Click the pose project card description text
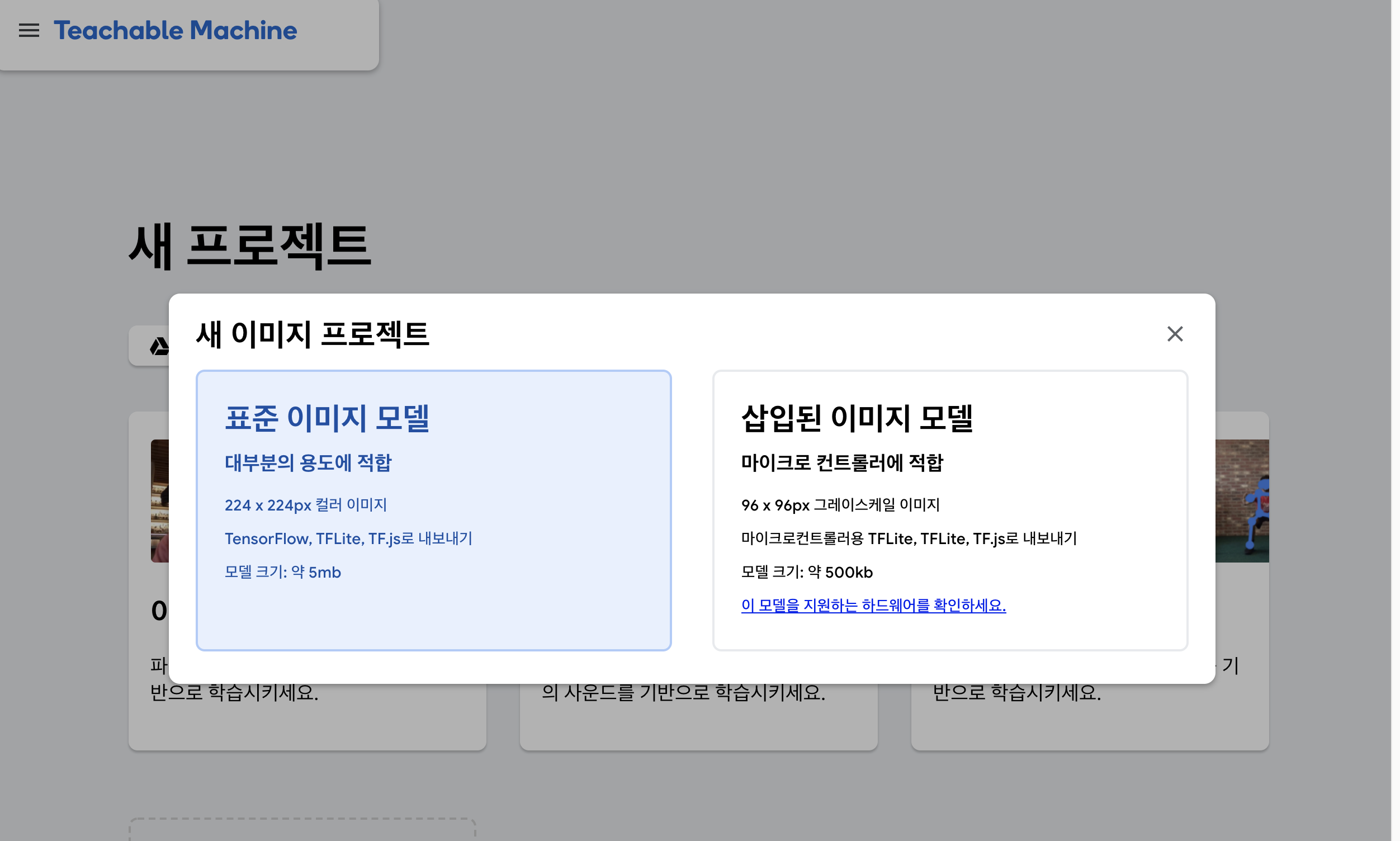1400x841 pixels. pyautogui.click(x=1016, y=692)
